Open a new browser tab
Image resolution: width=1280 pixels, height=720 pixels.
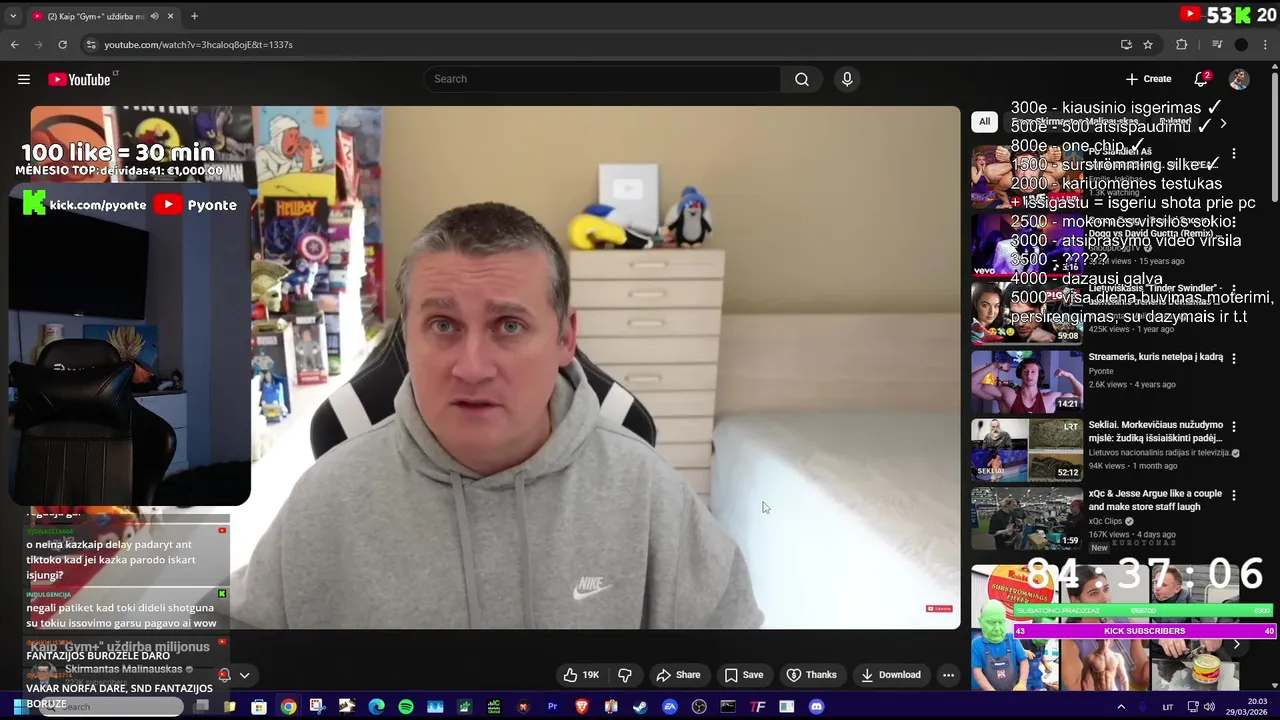point(194,16)
